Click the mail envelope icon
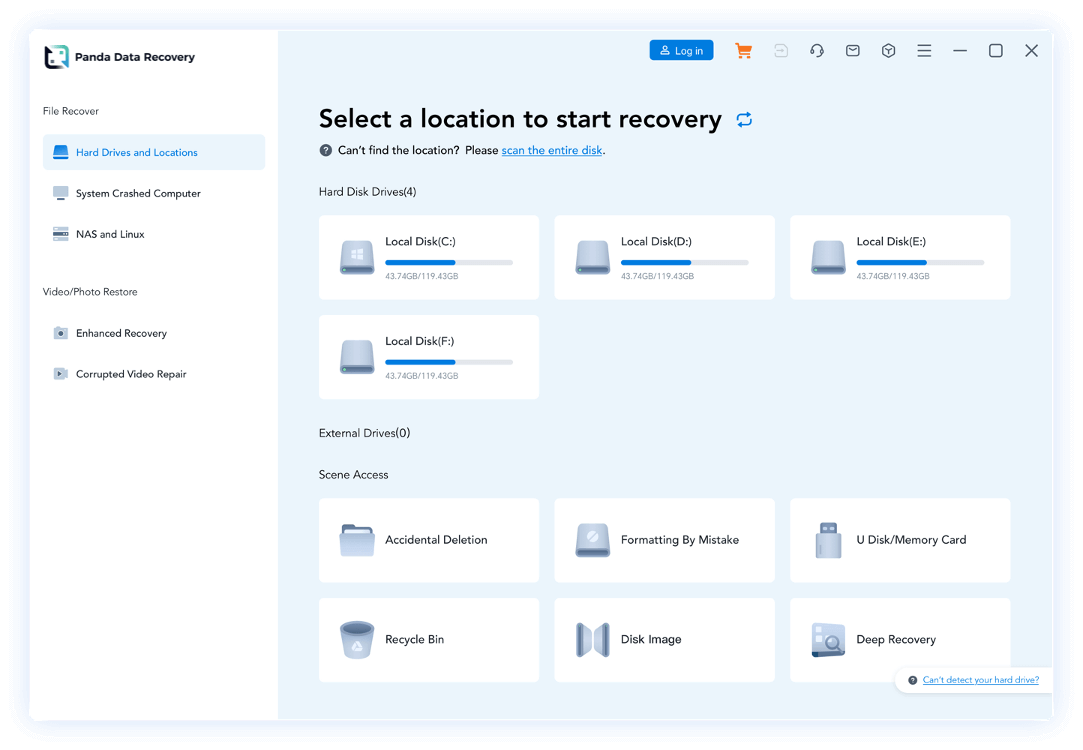1083x750 pixels. pyautogui.click(x=853, y=51)
